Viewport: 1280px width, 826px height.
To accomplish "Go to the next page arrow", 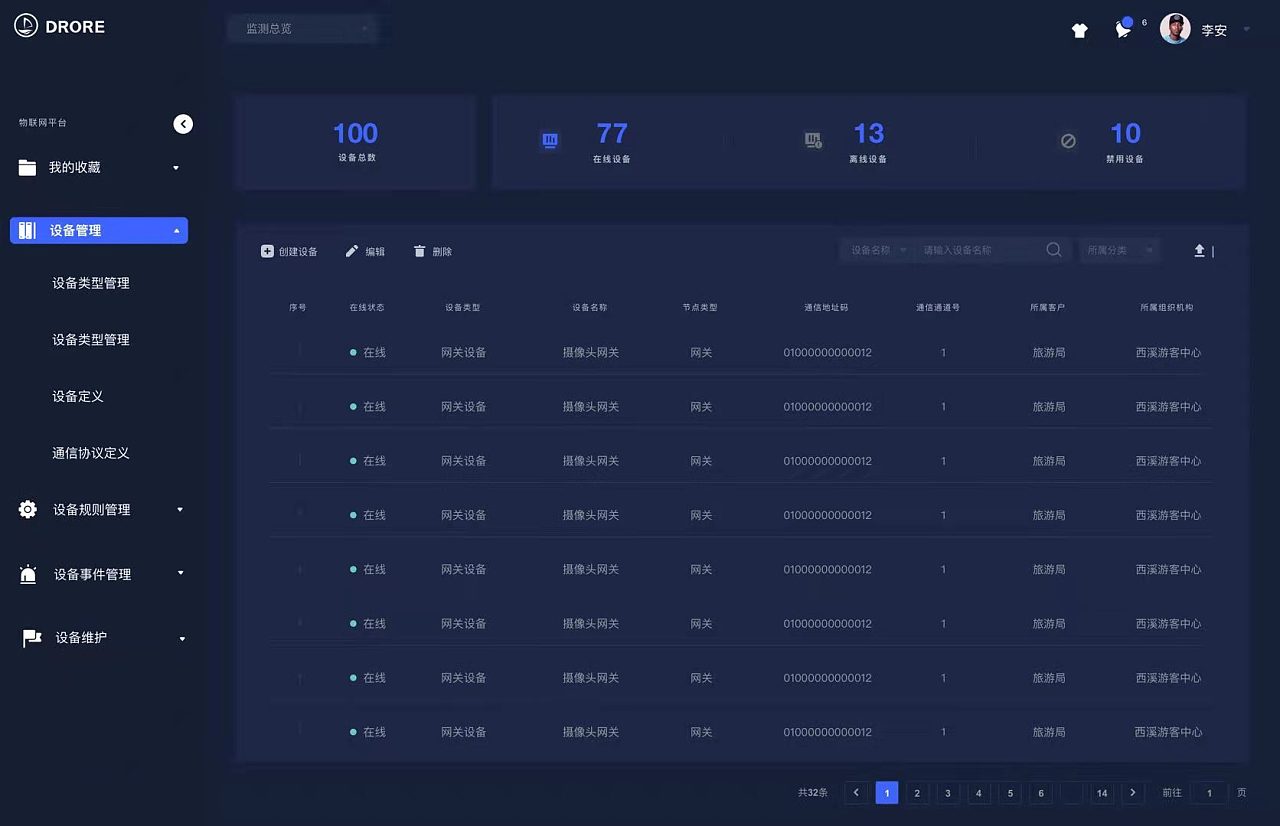I will pos(1132,793).
